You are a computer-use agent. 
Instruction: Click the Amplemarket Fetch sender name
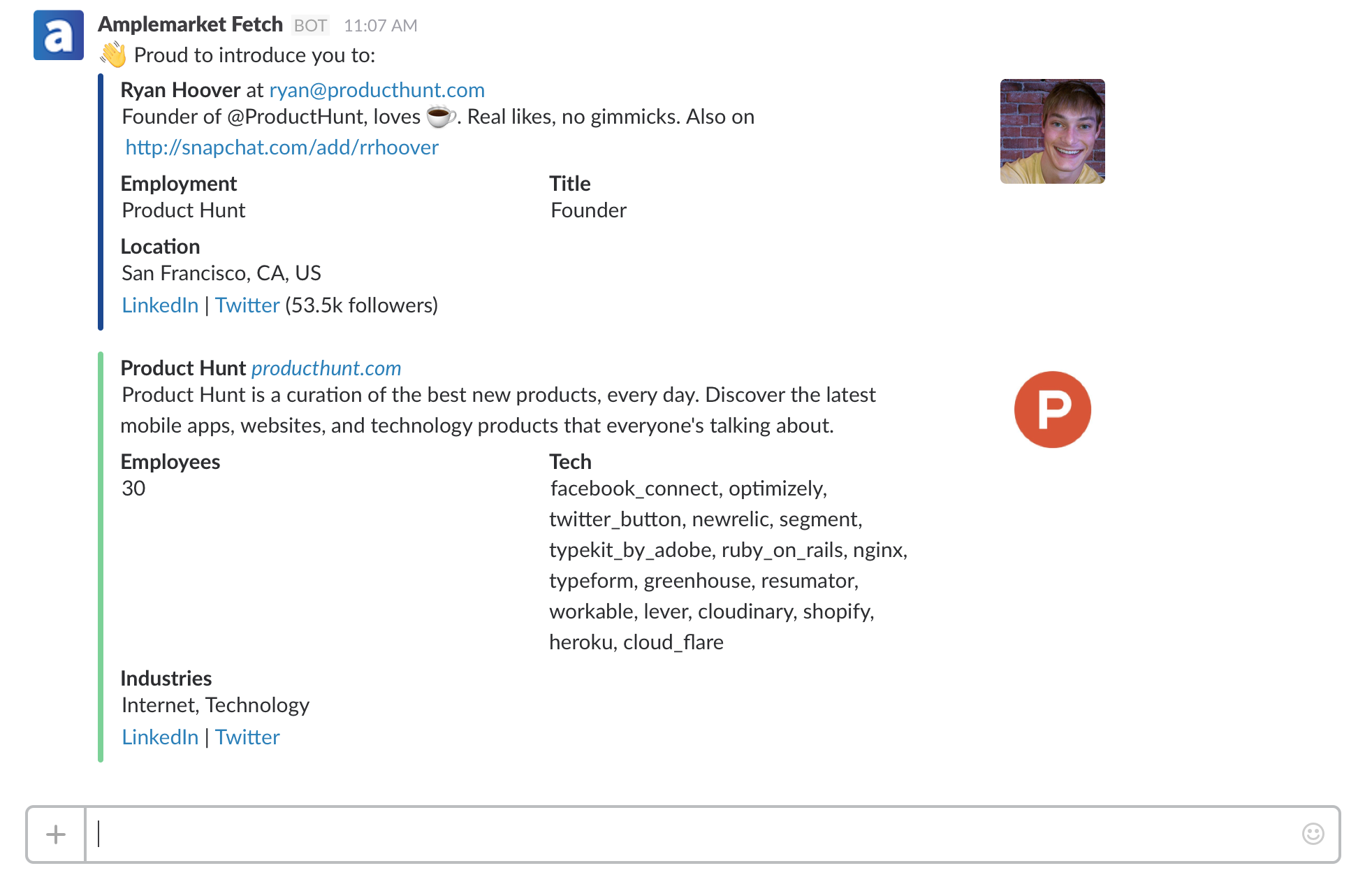point(190,24)
